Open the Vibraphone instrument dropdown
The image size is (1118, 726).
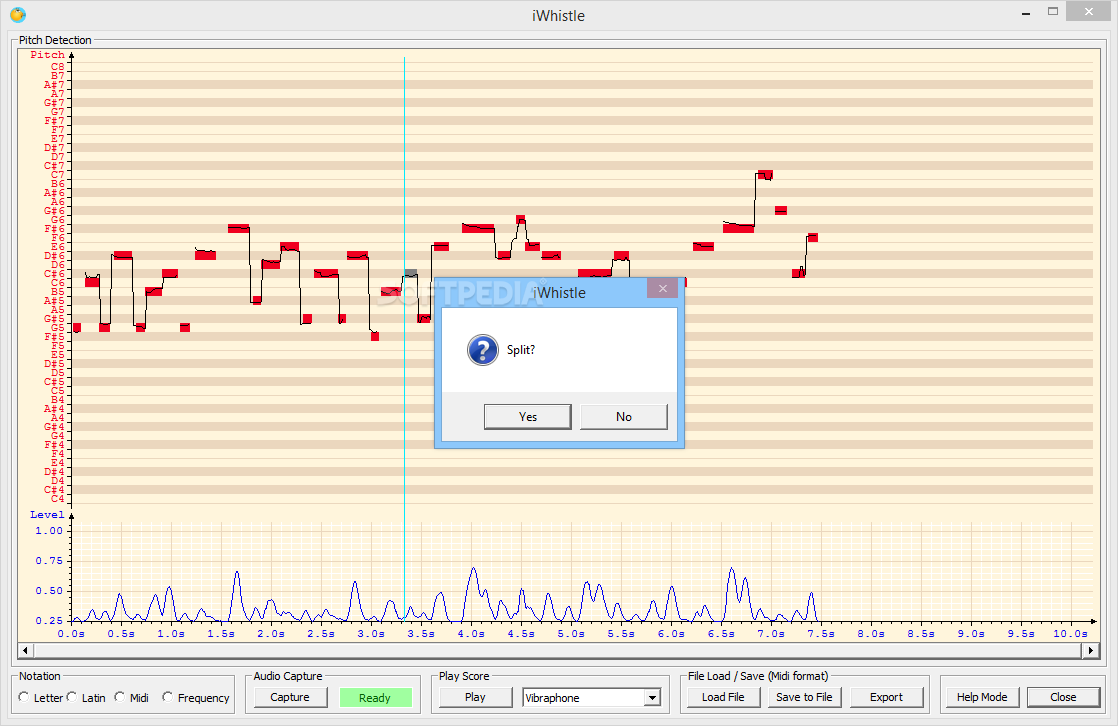[x=652, y=697]
